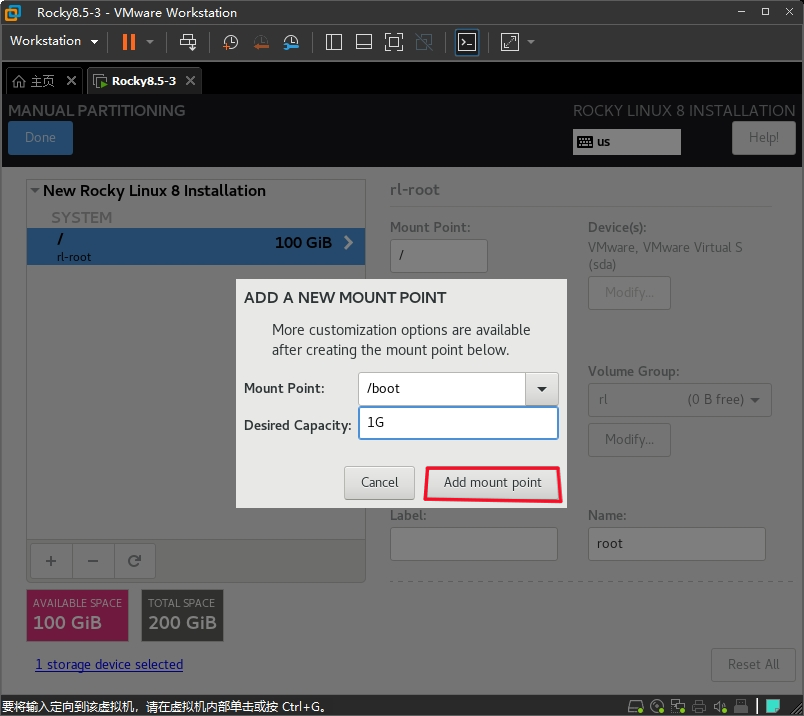Remove mount point with minus button
This screenshot has width=804, height=716.
click(x=93, y=561)
